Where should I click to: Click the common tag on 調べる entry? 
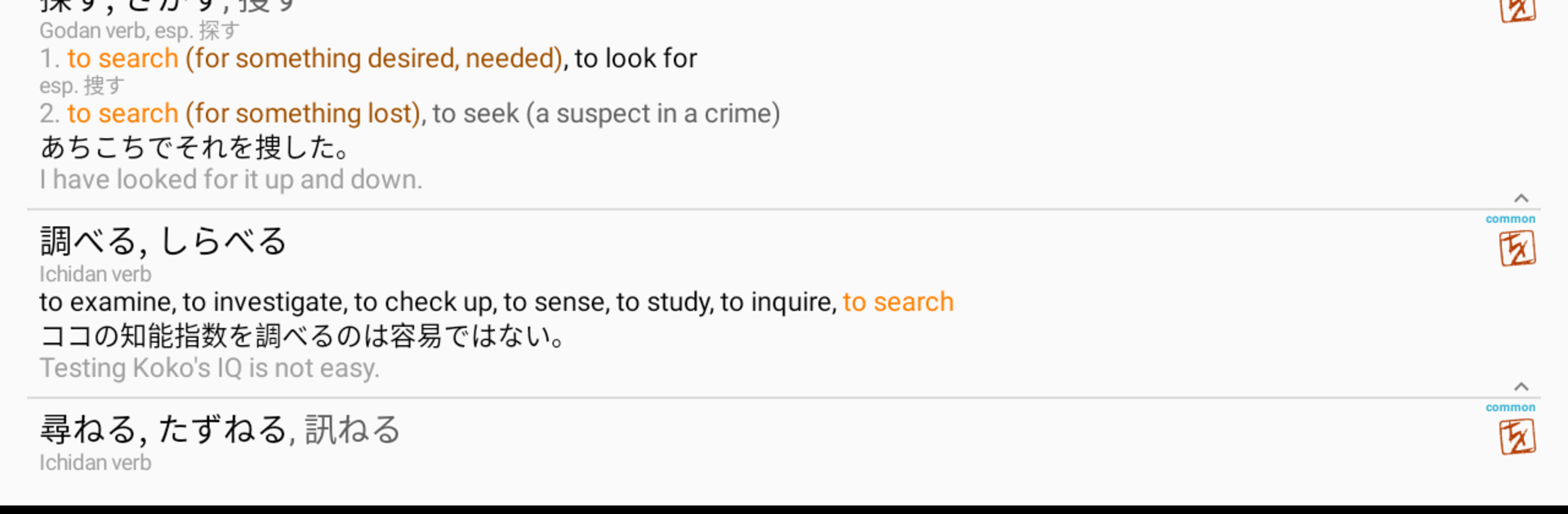(1510, 219)
